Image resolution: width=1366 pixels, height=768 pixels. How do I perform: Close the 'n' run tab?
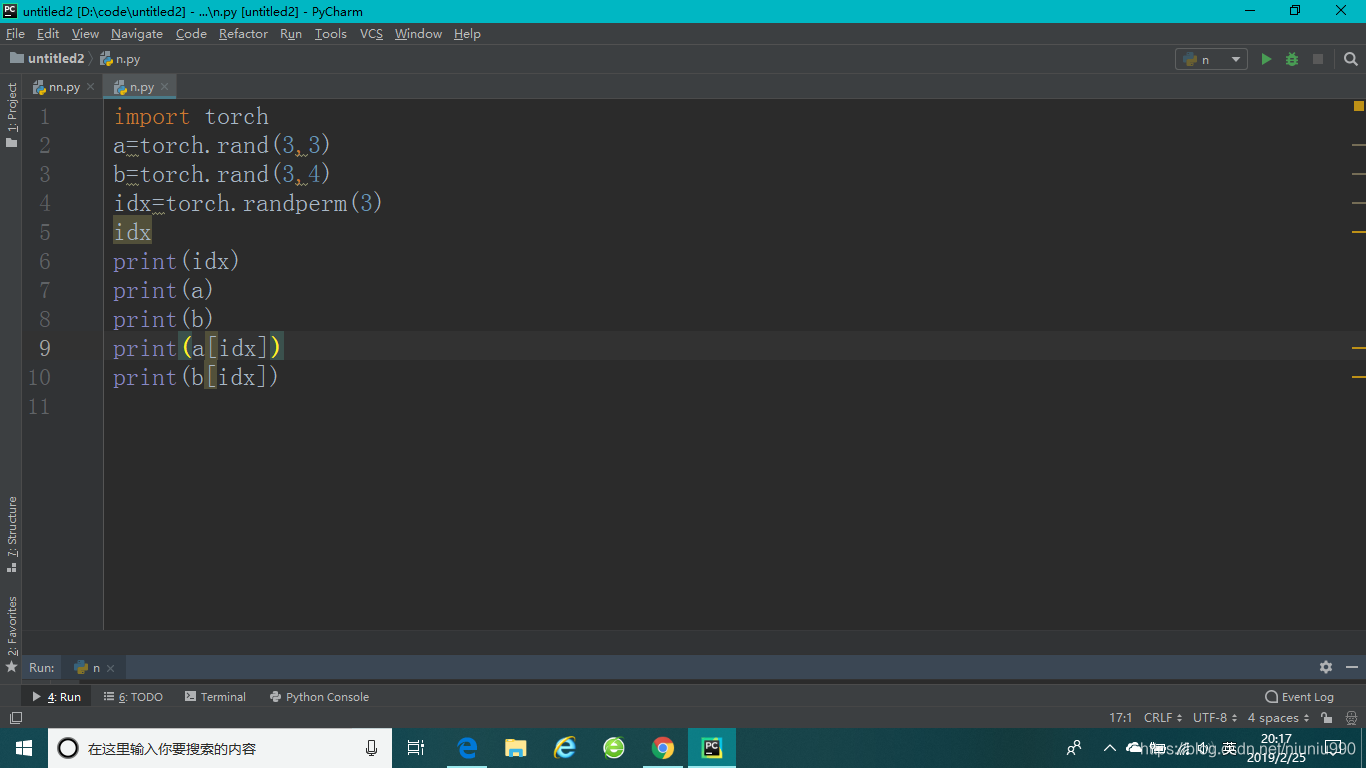[111, 668]
